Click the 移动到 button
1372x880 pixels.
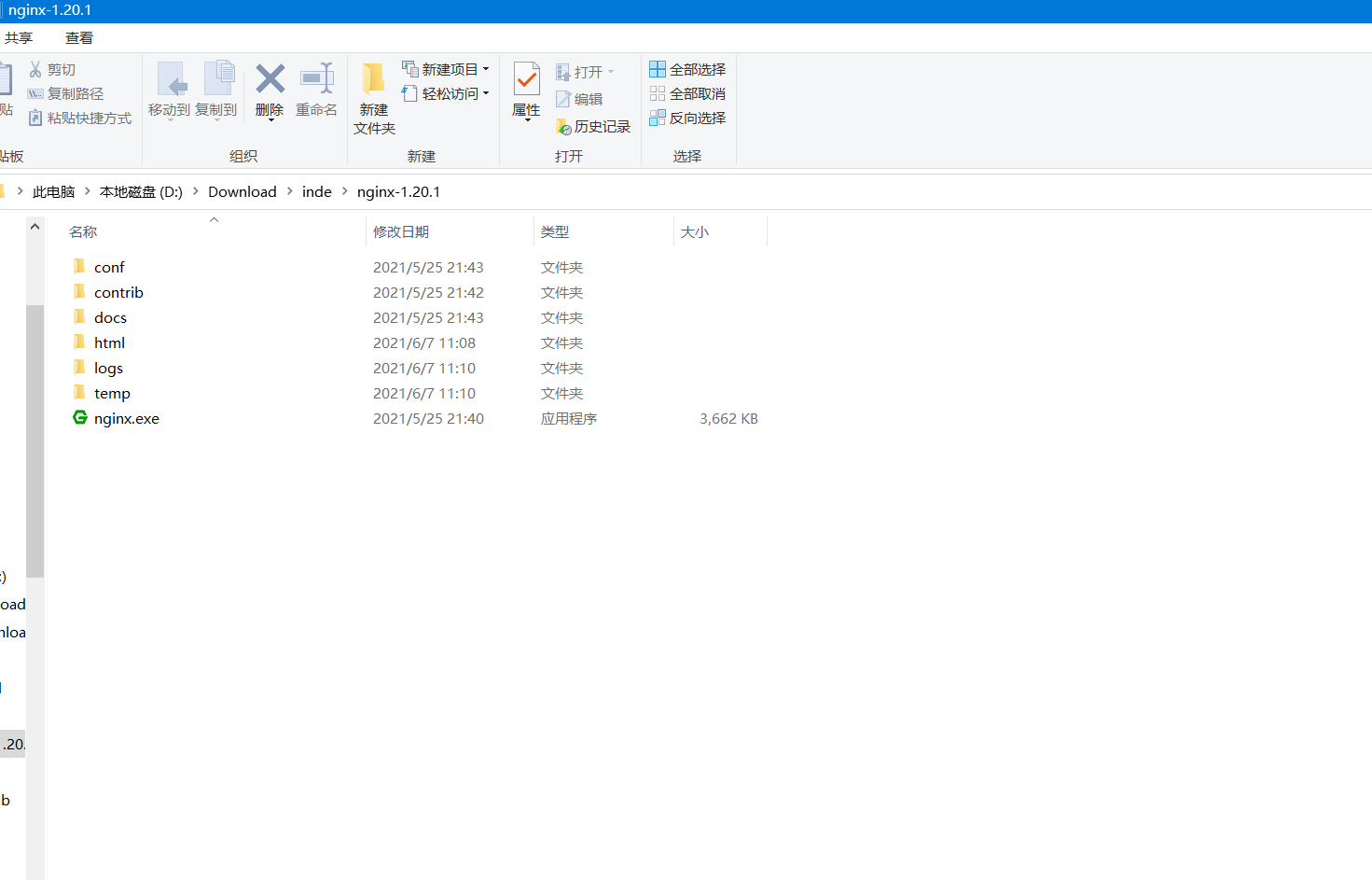(169, 91)
